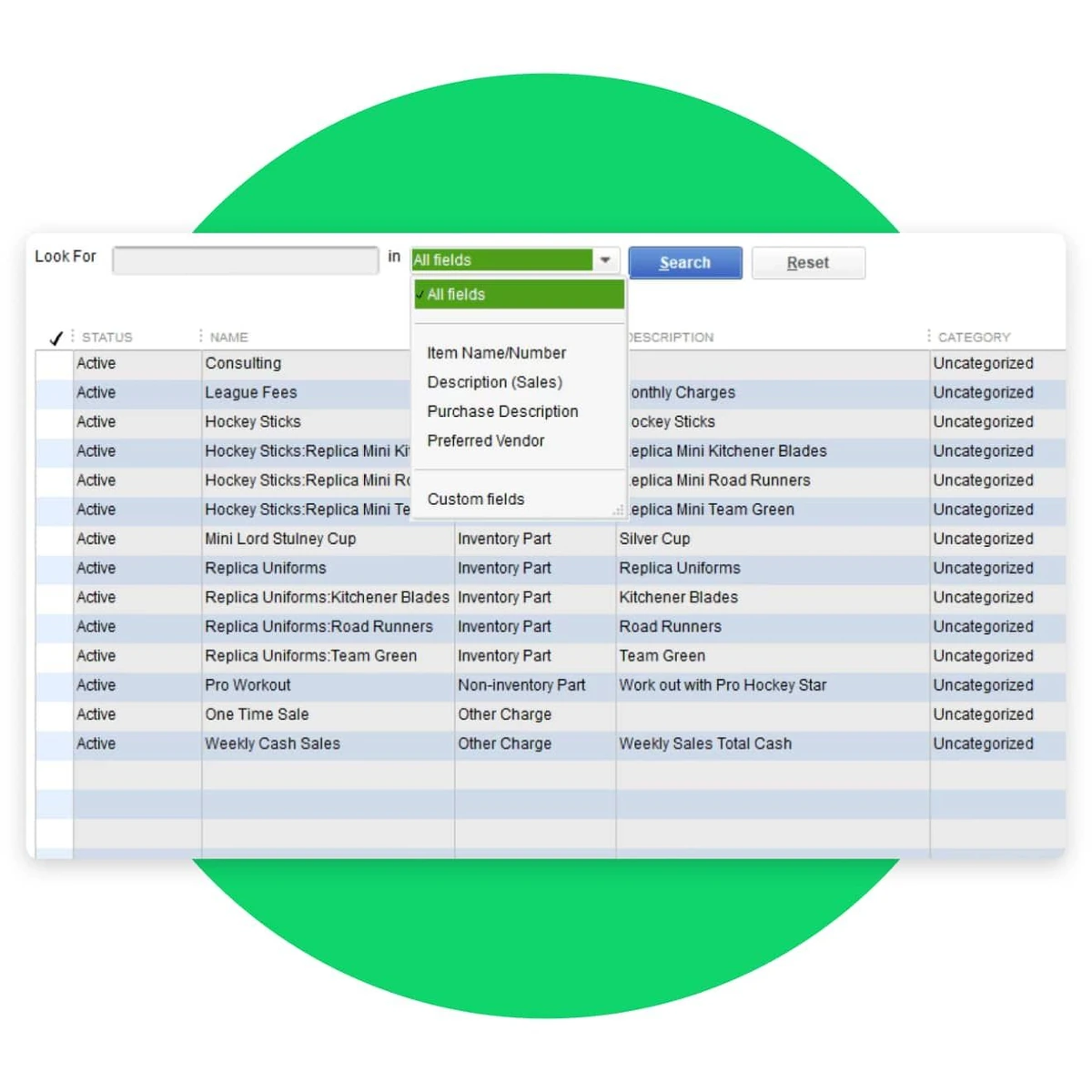Sort by the DESCRIPTION column header
1092x1092 pixels.
[x=672, y=337]
